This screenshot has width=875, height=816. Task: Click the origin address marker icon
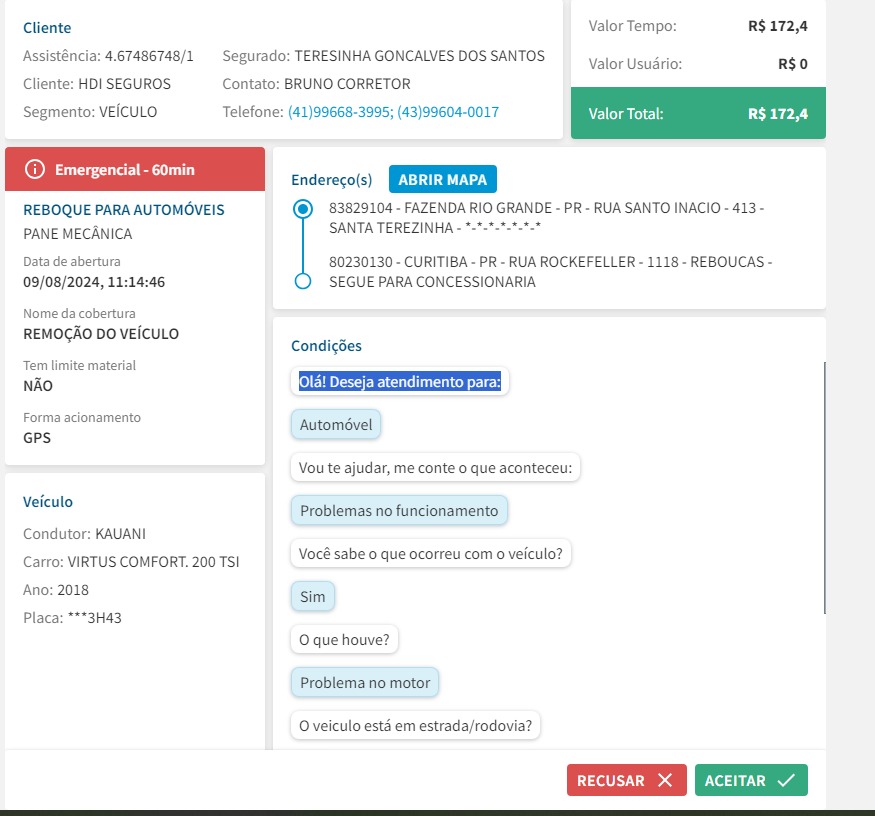302,209
